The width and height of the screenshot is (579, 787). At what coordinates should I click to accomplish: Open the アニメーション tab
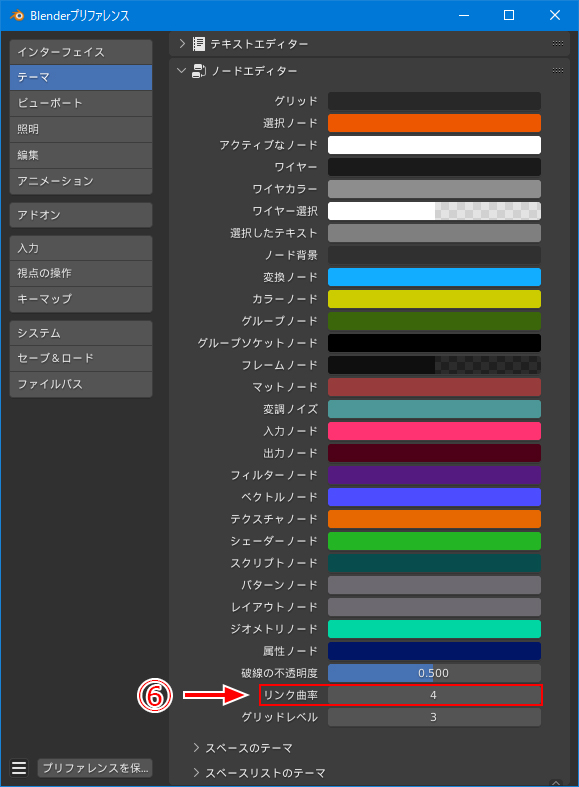(x=81, y=181)
